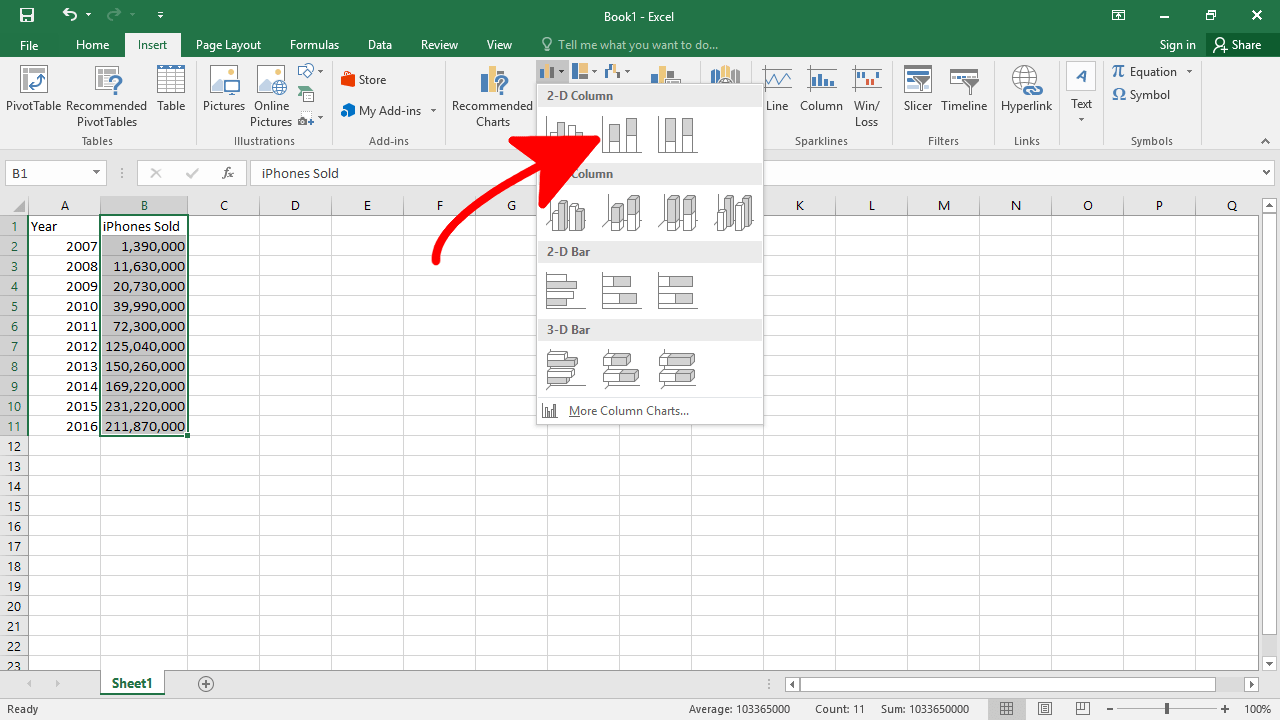Select the 2-D Stacked Column chart
Screen dimensions: 1280x720
[622, 135]
